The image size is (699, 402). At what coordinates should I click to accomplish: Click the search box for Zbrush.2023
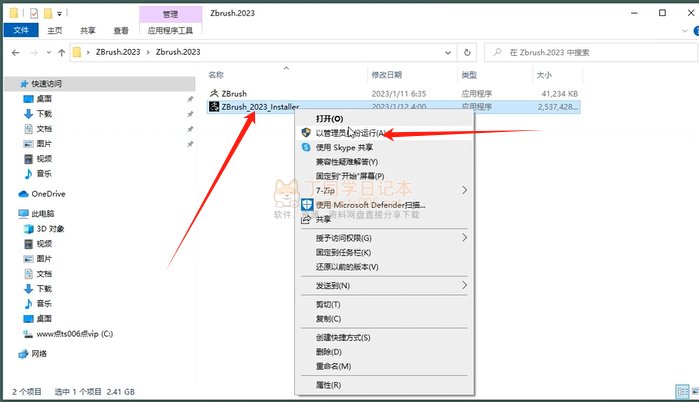pyautogui.click(x=591, y=53)
